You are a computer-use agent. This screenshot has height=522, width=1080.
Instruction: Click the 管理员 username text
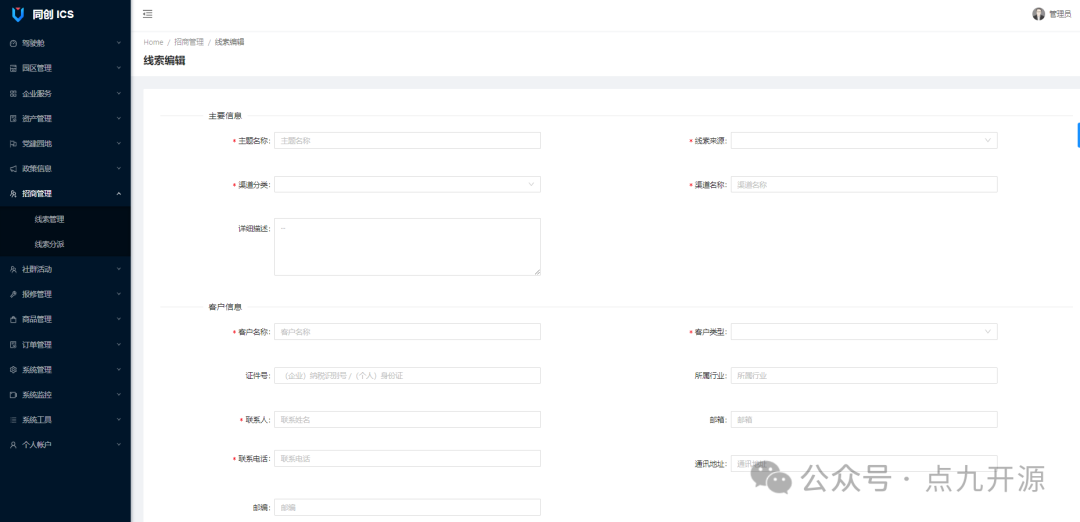[1060, 14]
